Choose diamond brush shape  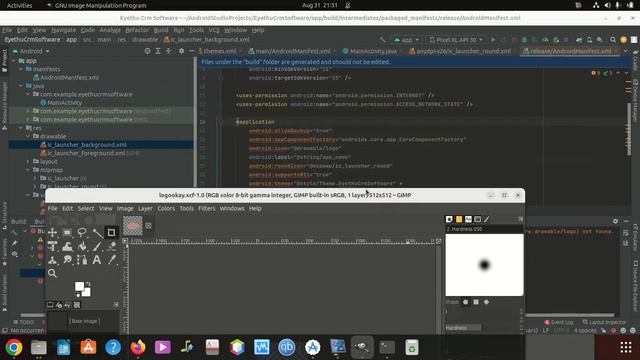[x=486, y=302]
